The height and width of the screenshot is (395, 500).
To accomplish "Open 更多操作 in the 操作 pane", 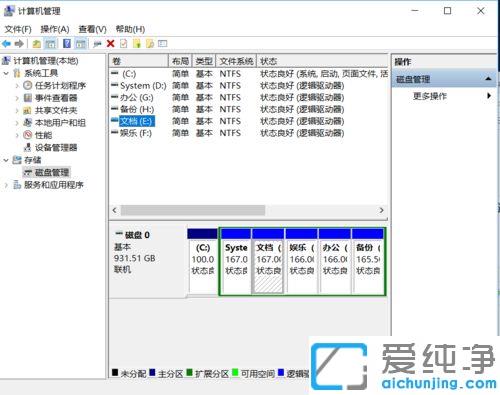I will point(430,96).
